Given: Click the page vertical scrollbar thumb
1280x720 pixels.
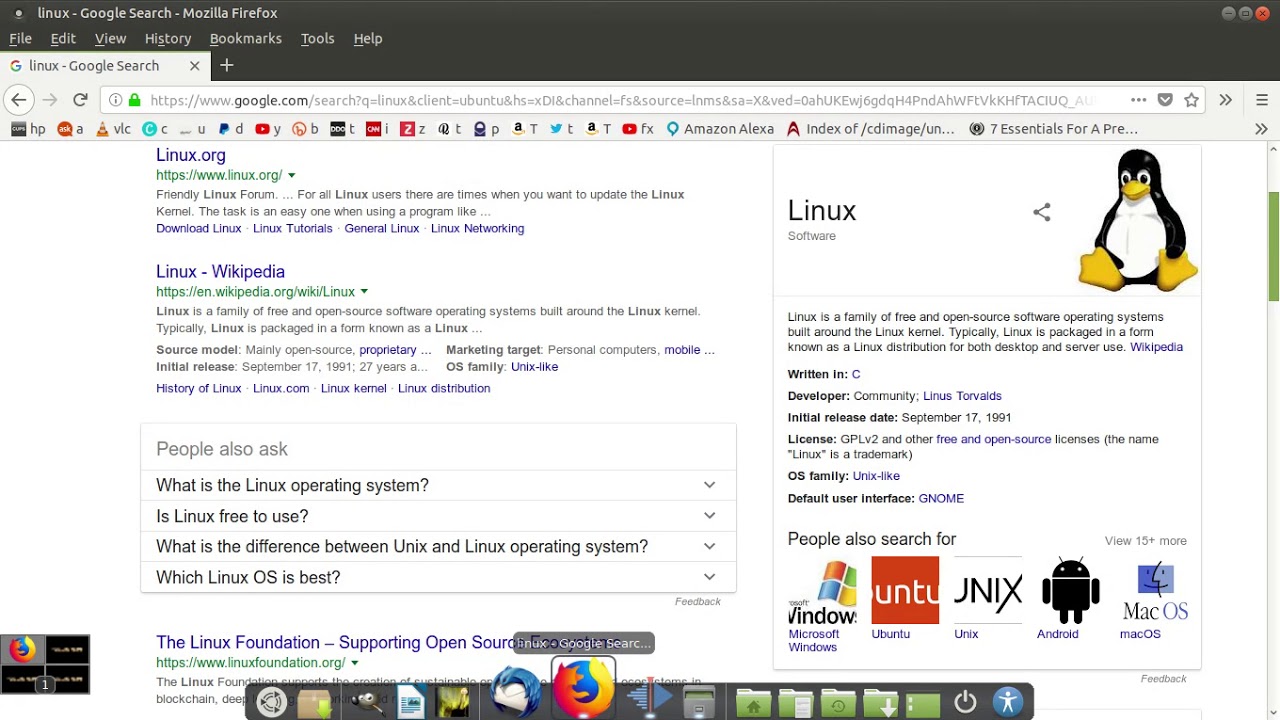Looking at the screenshot, I should coord(1273,246).
